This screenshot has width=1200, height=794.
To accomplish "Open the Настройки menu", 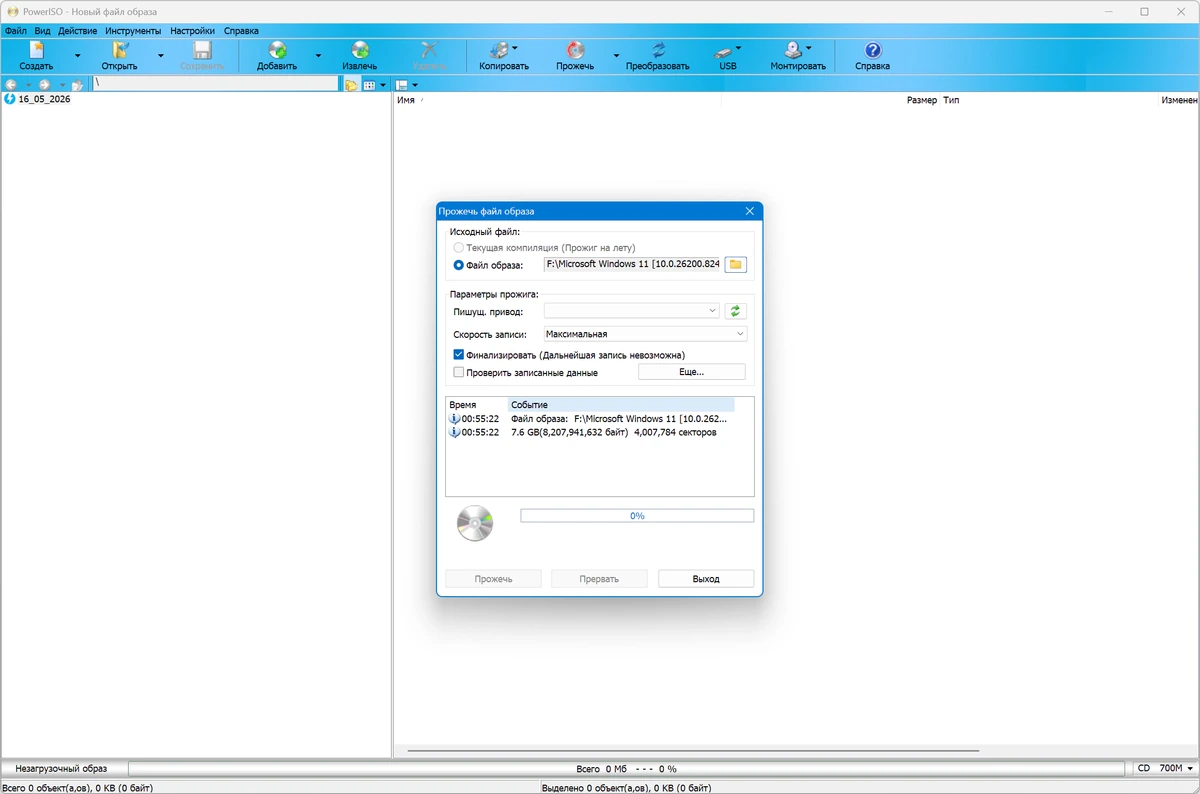I will pyautogui.click(x=192, y=31).
